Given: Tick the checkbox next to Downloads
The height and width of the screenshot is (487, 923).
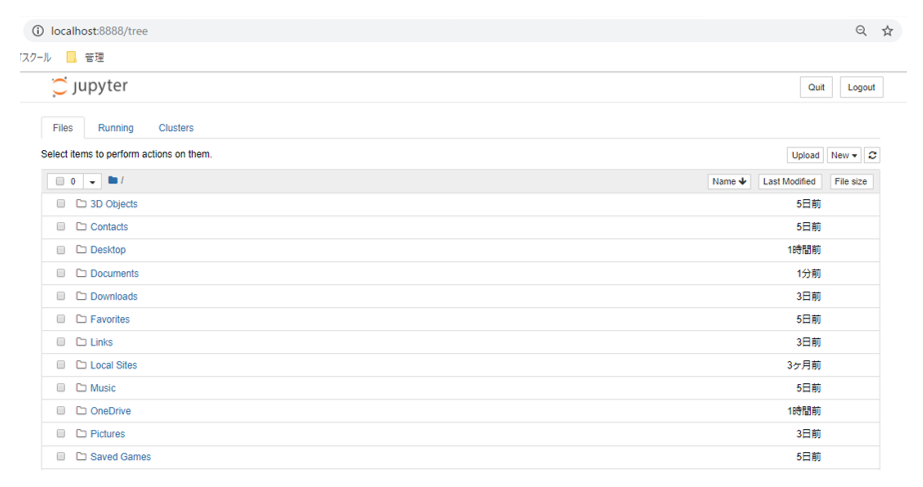Looking at the screenshot, I should pyautogui.click(x=61, y=296).
